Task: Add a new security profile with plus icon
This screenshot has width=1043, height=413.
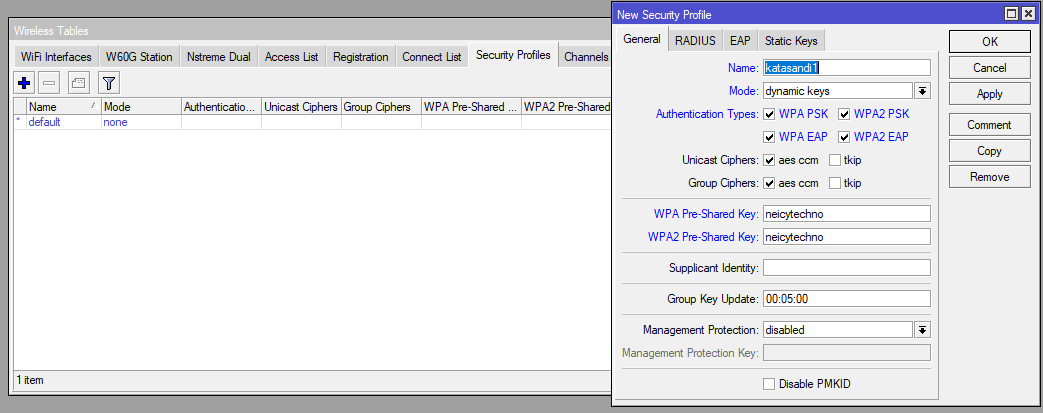Action: tap(25, 83)
